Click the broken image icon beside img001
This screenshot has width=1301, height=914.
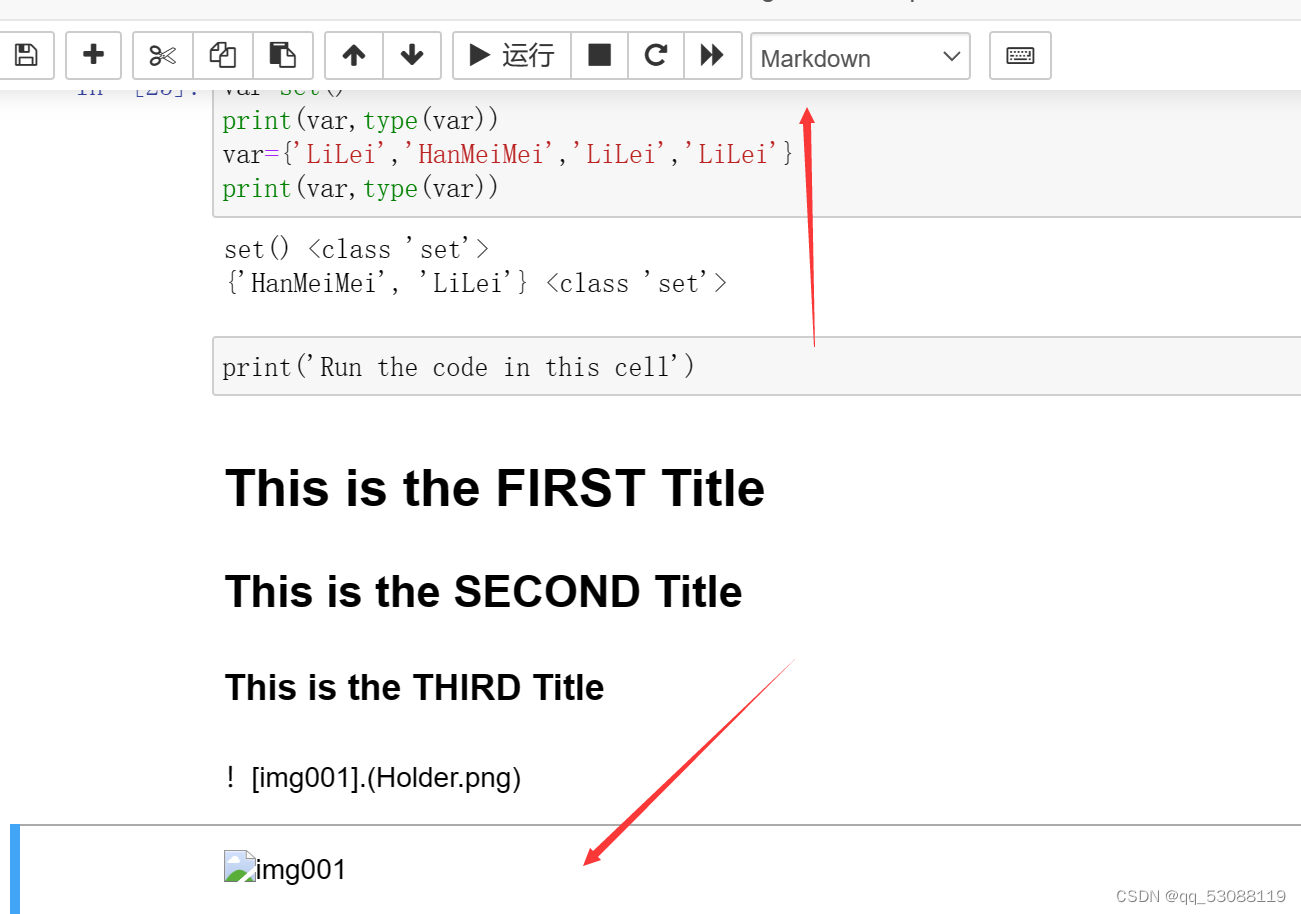pyautogui.click(x=240, y=866)
